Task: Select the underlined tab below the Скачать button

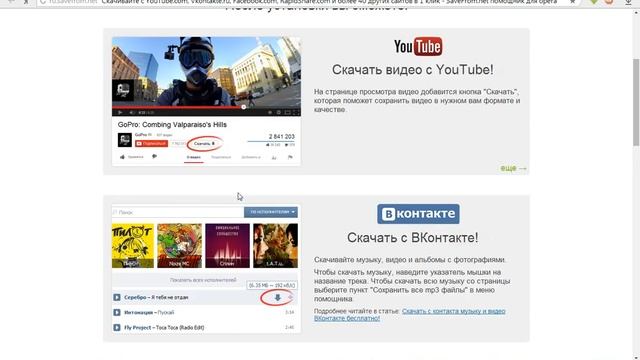Action: point(193,158)
